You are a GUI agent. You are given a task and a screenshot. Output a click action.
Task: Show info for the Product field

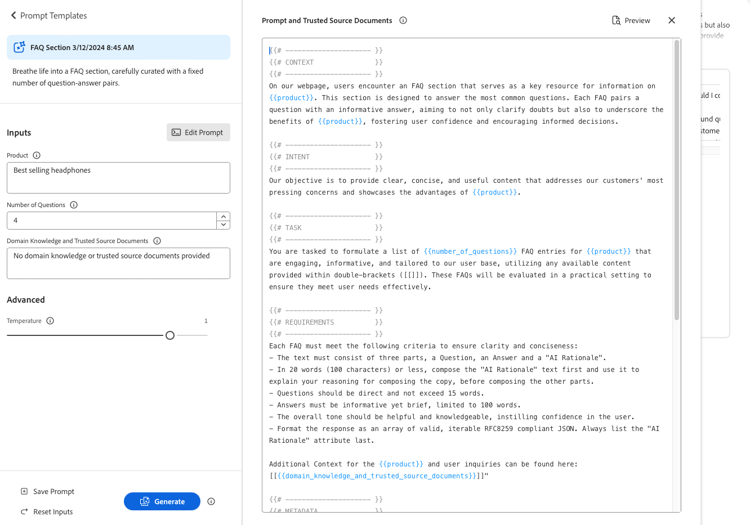(x=37, y=155)
